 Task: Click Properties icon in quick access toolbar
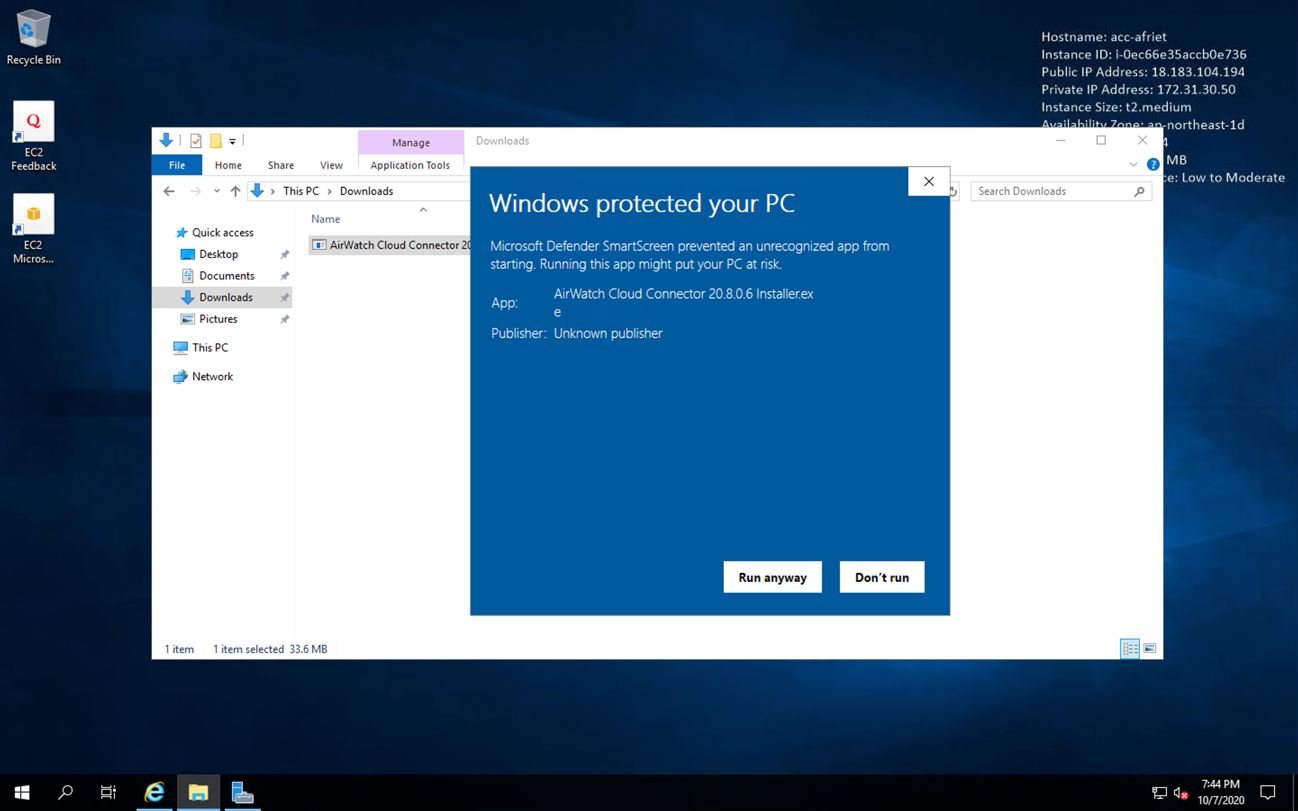[196, 141]
